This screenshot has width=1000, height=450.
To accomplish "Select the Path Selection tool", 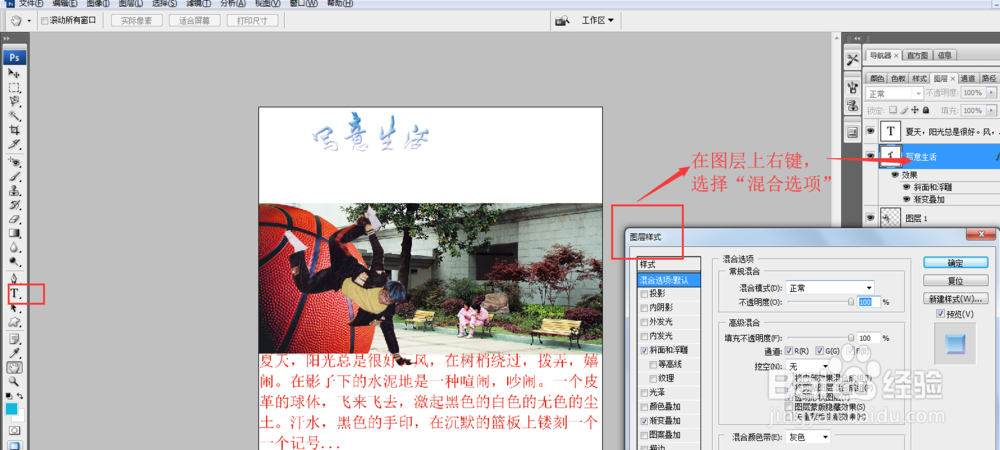I will [14, 308].
